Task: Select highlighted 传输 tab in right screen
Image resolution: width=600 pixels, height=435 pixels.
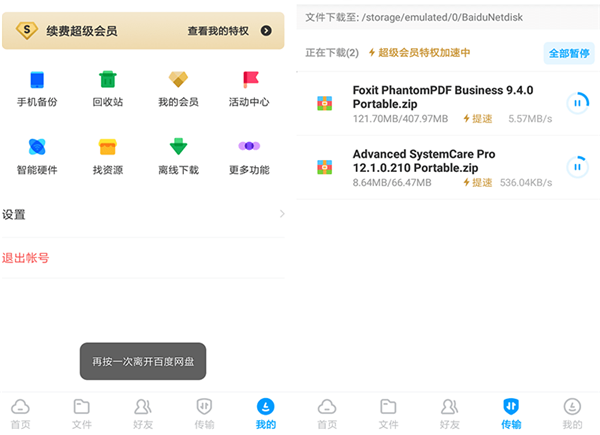Action: pos(511,414)
